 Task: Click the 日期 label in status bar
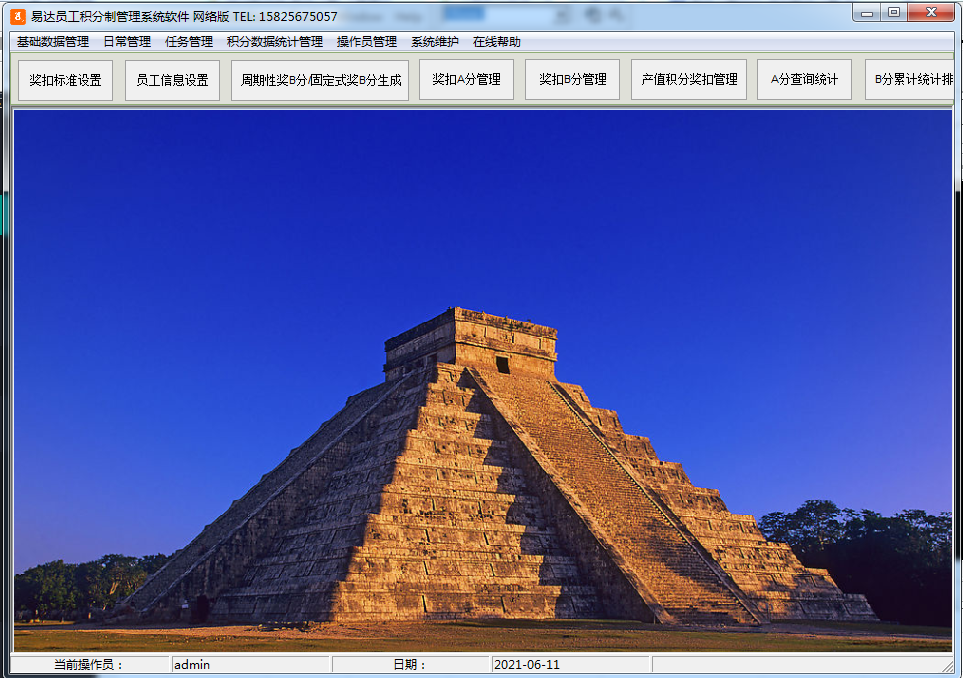[409, 664]
